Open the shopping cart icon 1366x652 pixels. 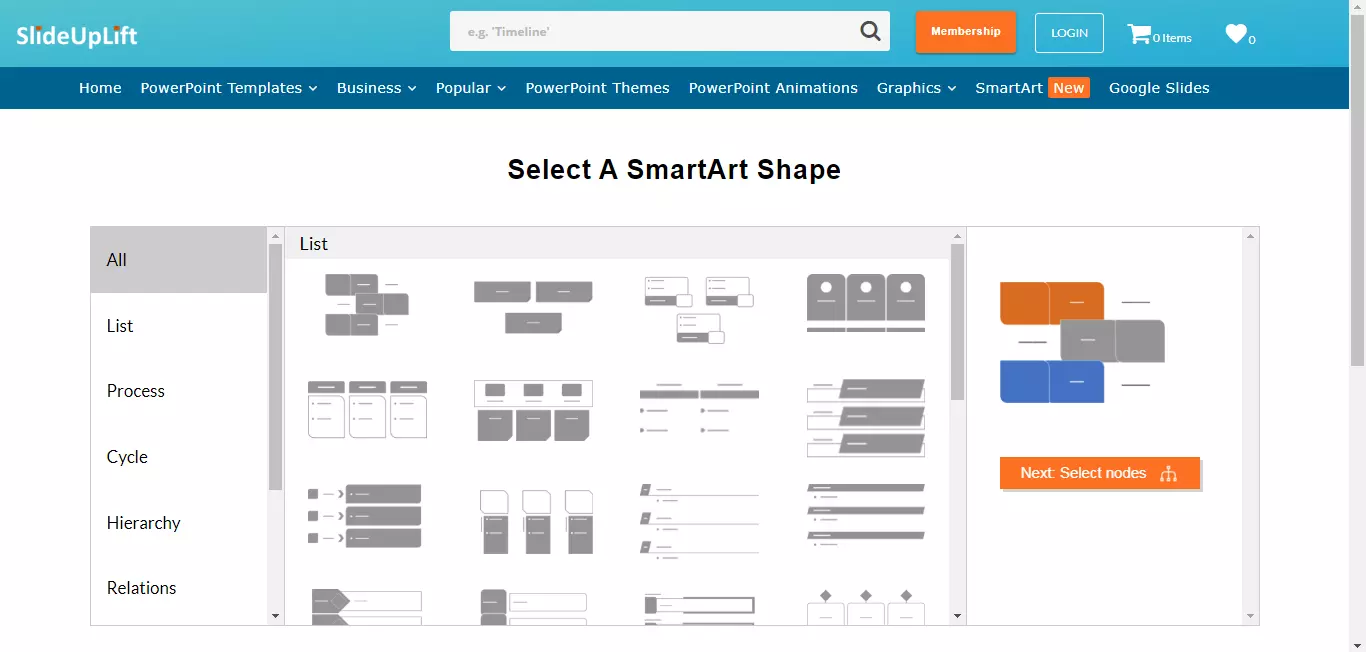point(1139,34)
